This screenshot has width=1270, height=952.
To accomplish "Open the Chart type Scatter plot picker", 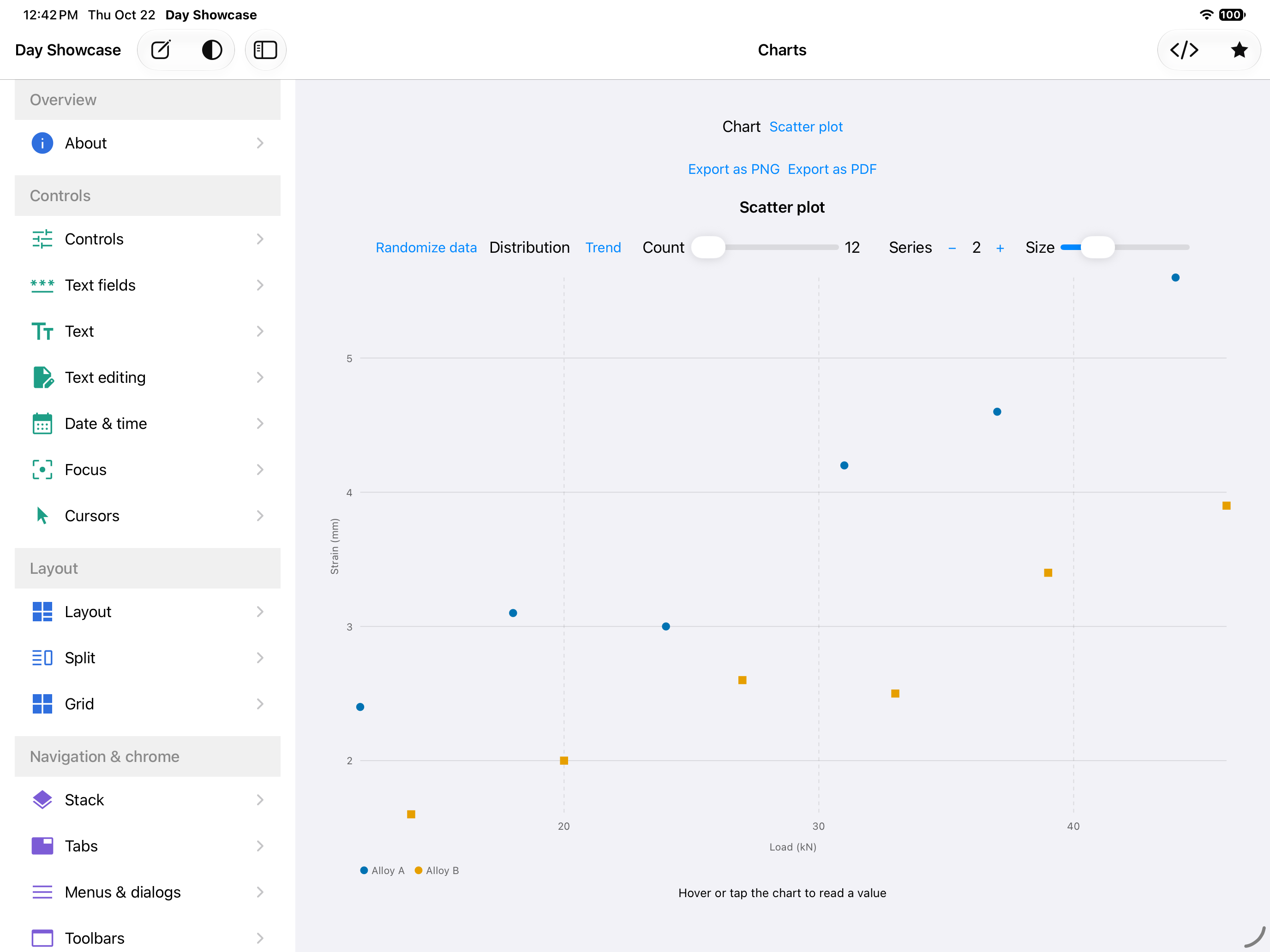I will pyautogui.click(x=806, y=127).
